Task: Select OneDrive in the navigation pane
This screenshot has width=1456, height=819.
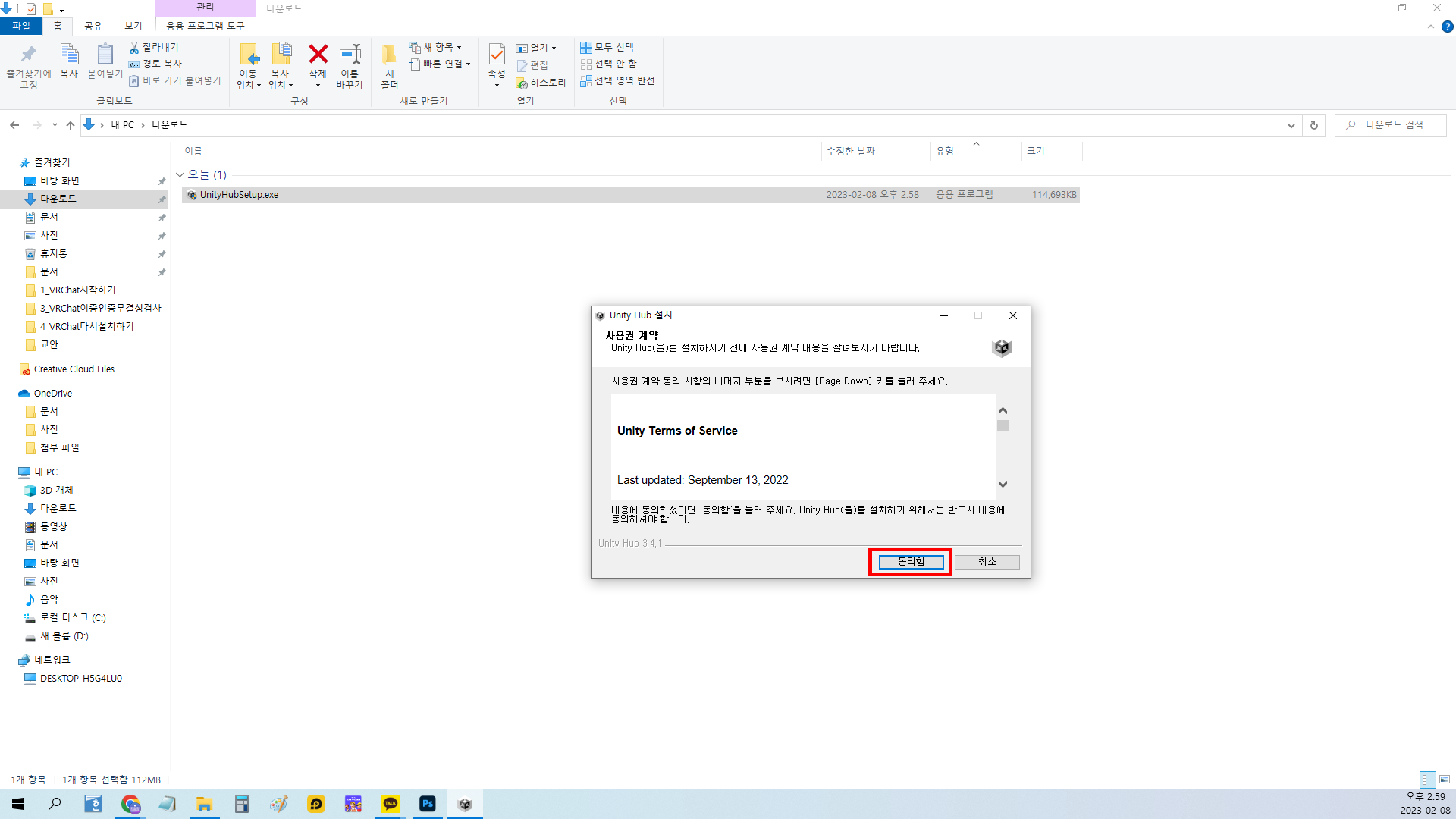Action: (x=53, y=394)
